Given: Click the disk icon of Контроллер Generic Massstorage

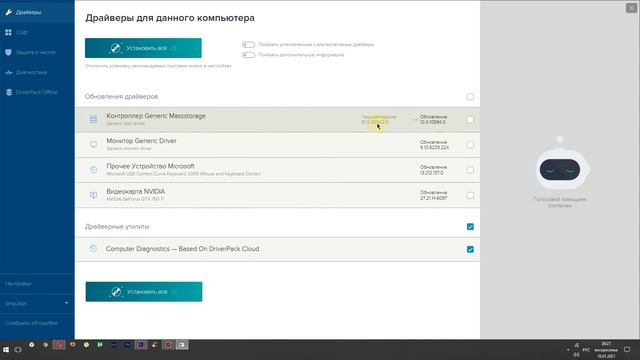Looking at the screenshot, I should click(x=93, y=119).
